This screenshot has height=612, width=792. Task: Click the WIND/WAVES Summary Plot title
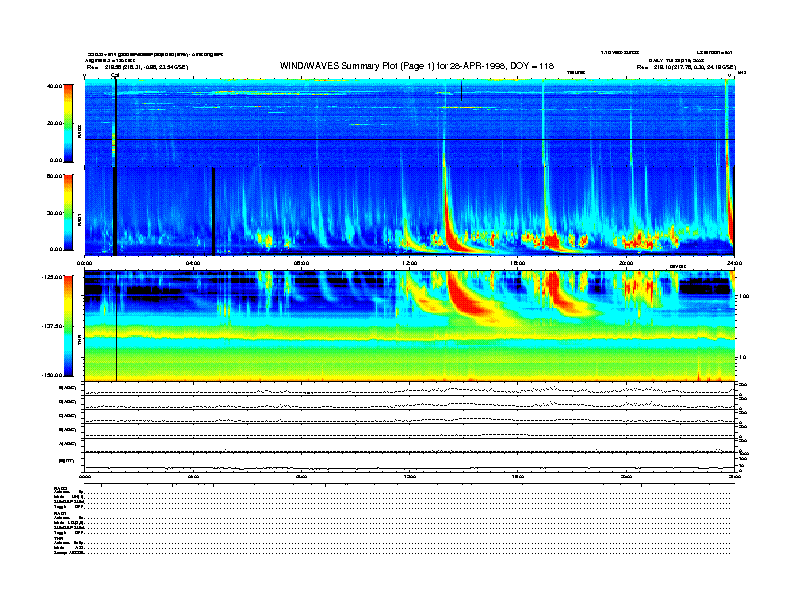tap(417, 66)
